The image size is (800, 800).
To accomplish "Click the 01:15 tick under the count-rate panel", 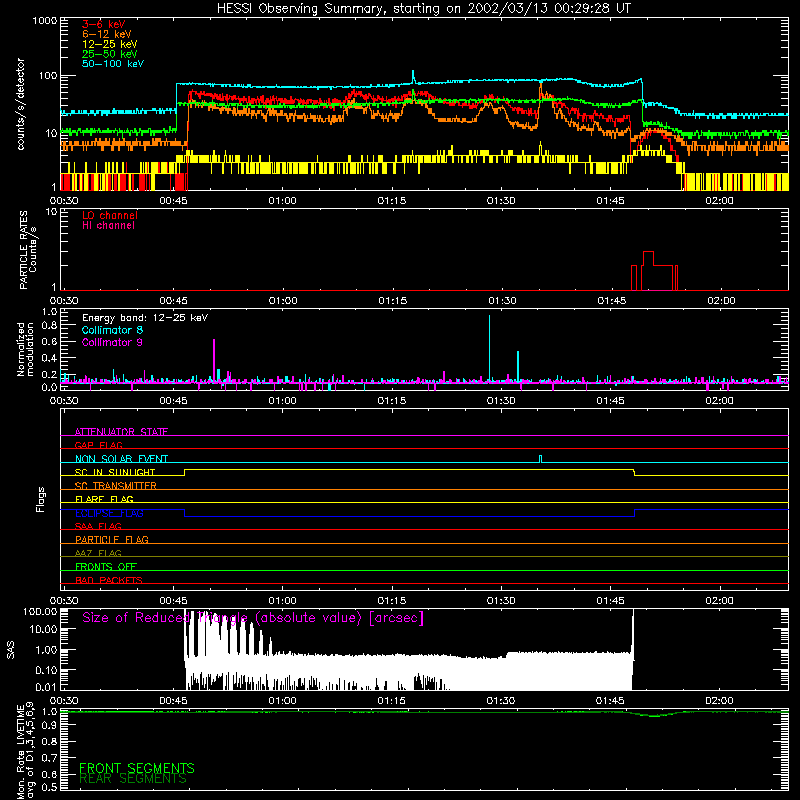I will [392, 201].
